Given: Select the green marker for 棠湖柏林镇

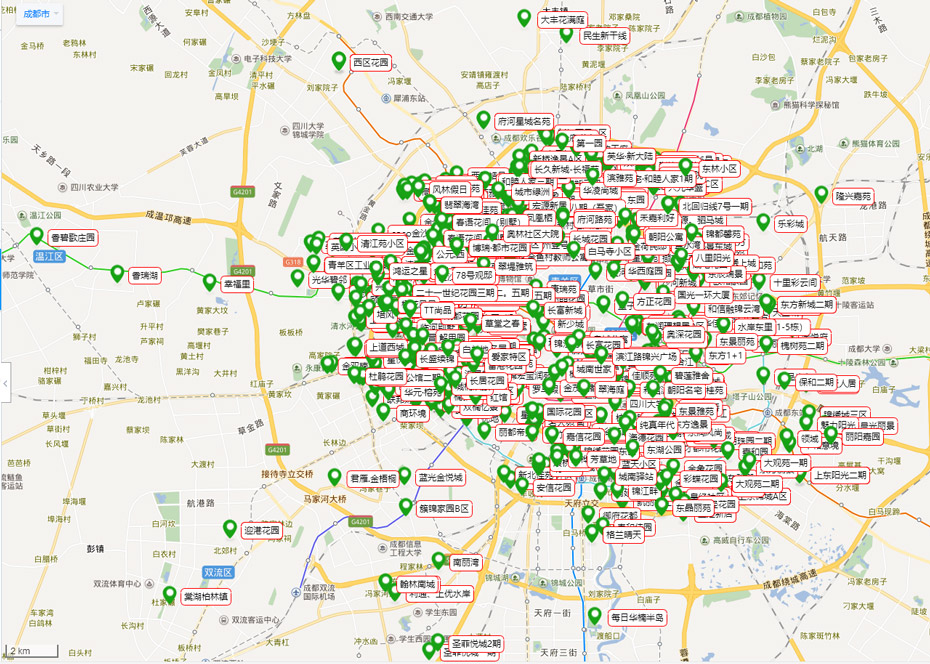Looking at the screenshot, I should [x=169, y=594].
